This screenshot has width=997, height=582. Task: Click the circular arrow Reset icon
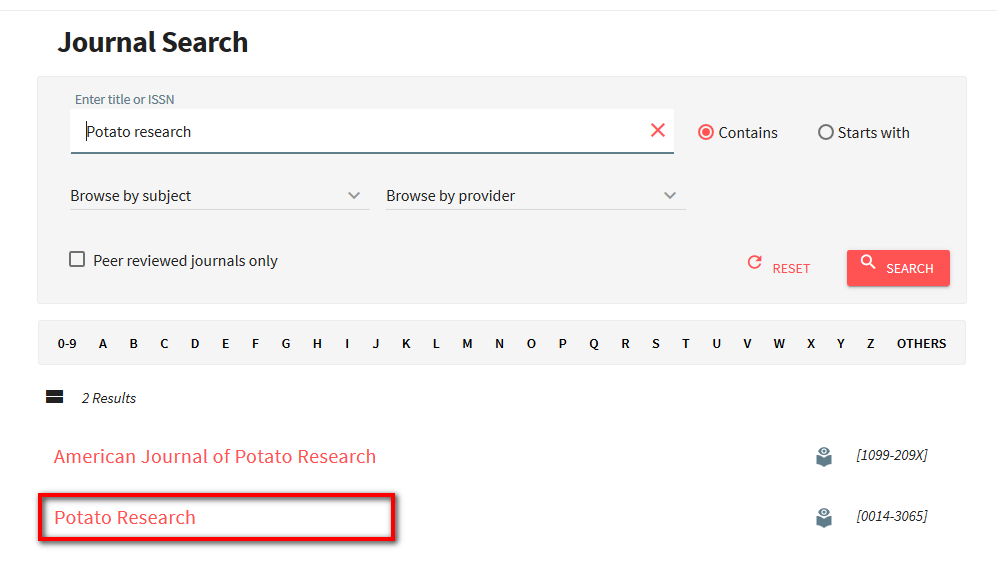(755, 262)
